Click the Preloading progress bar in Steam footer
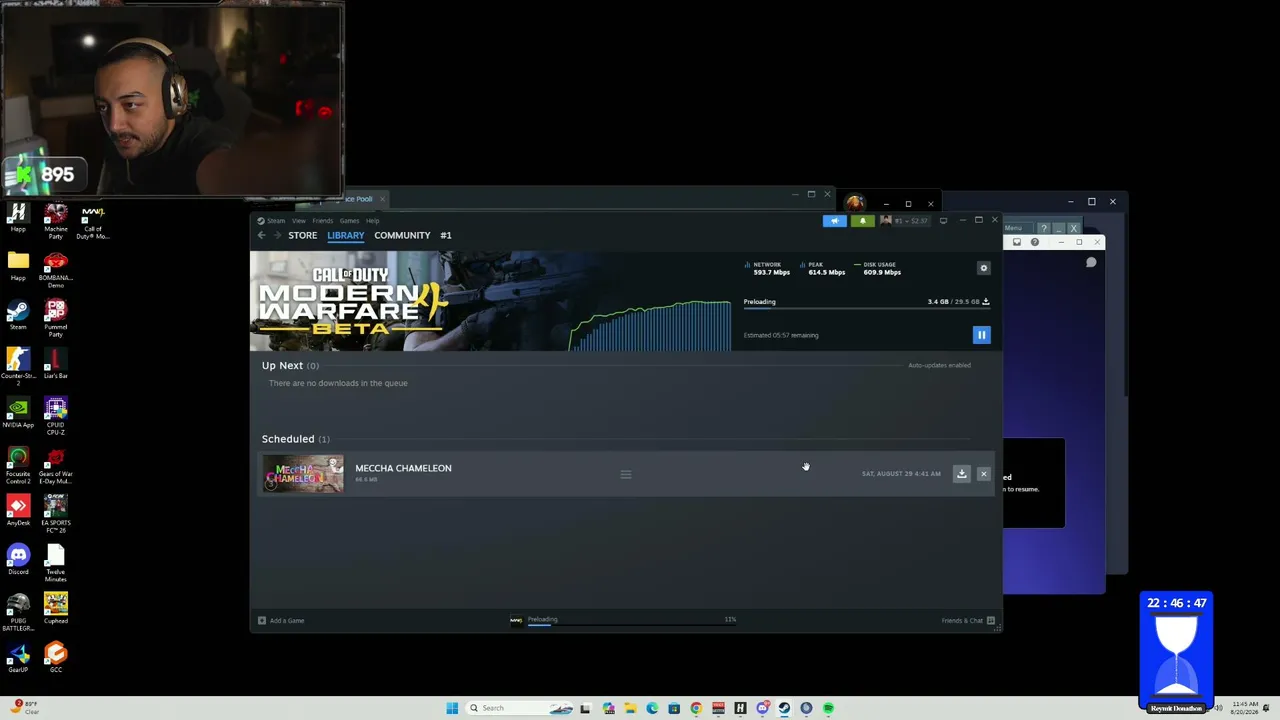This screenshot has height=720, width=1280. (632, 624)
